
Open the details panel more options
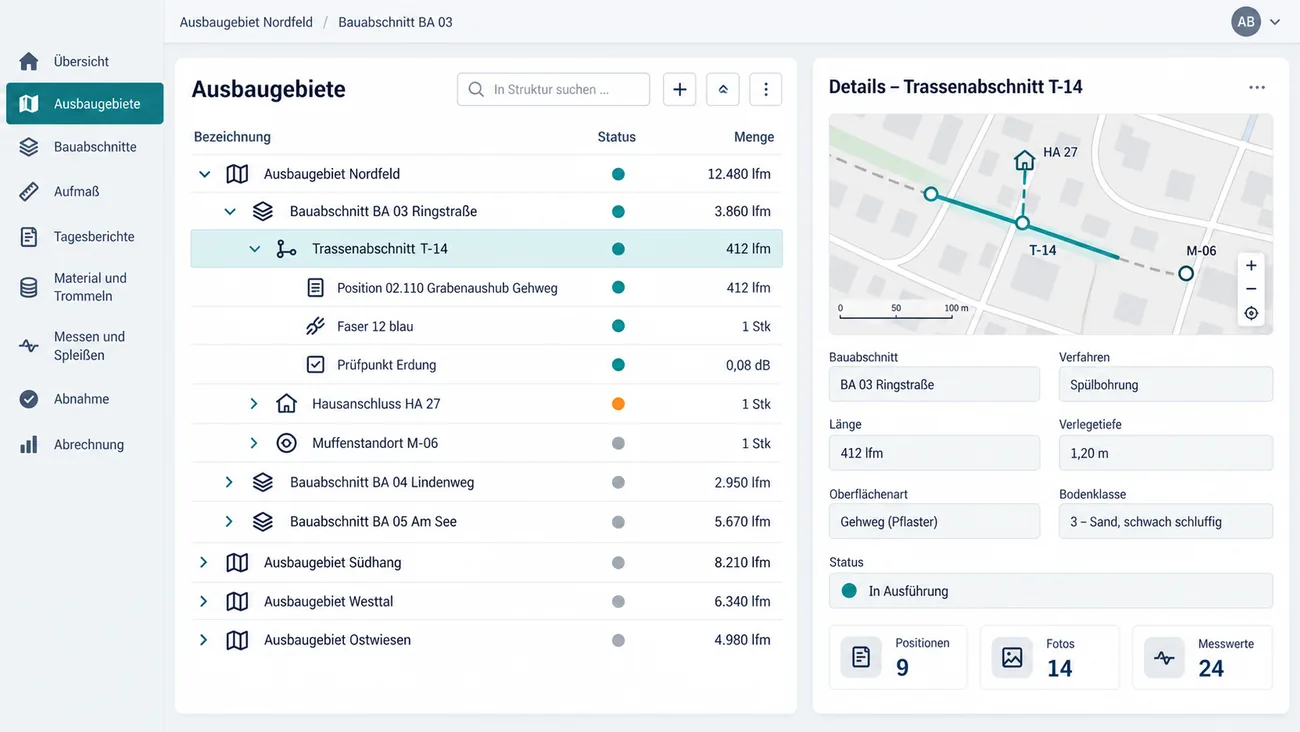1257,87
